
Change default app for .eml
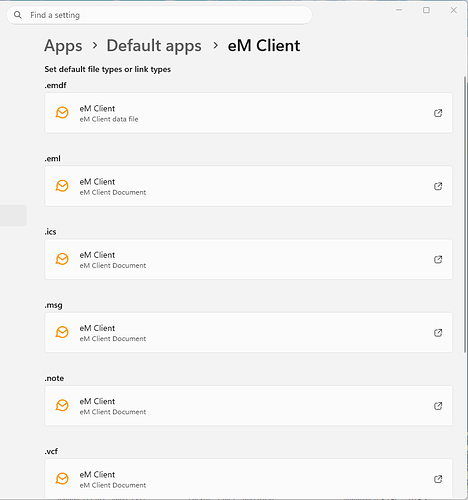pyautogui.click(x=249, y=186)
